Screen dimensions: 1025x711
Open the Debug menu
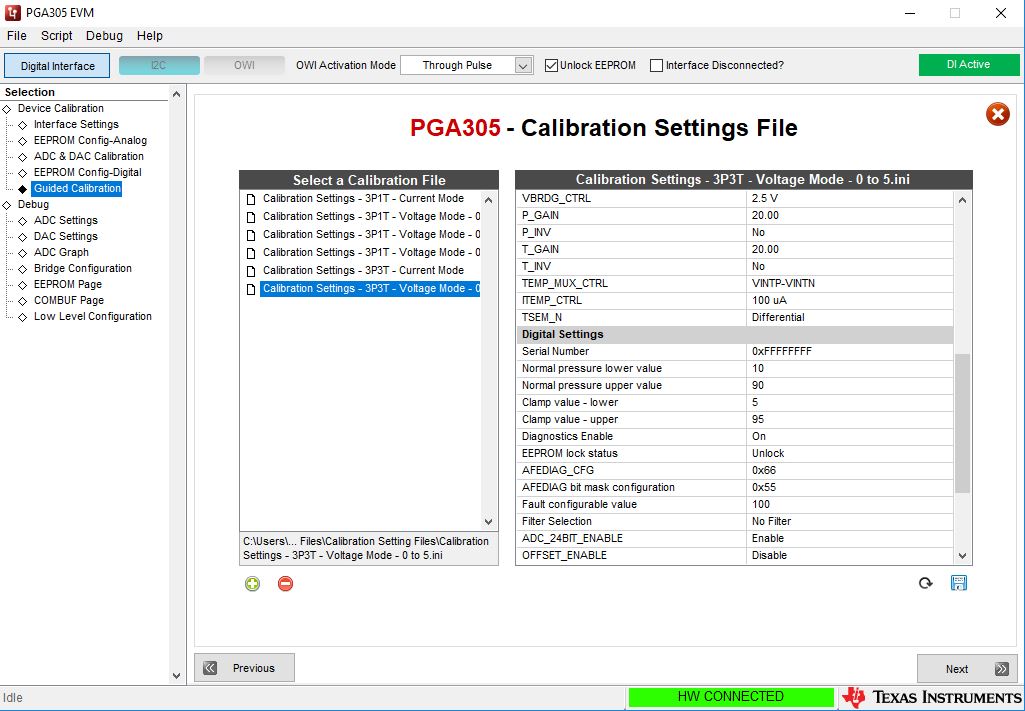tap(105, 36)
